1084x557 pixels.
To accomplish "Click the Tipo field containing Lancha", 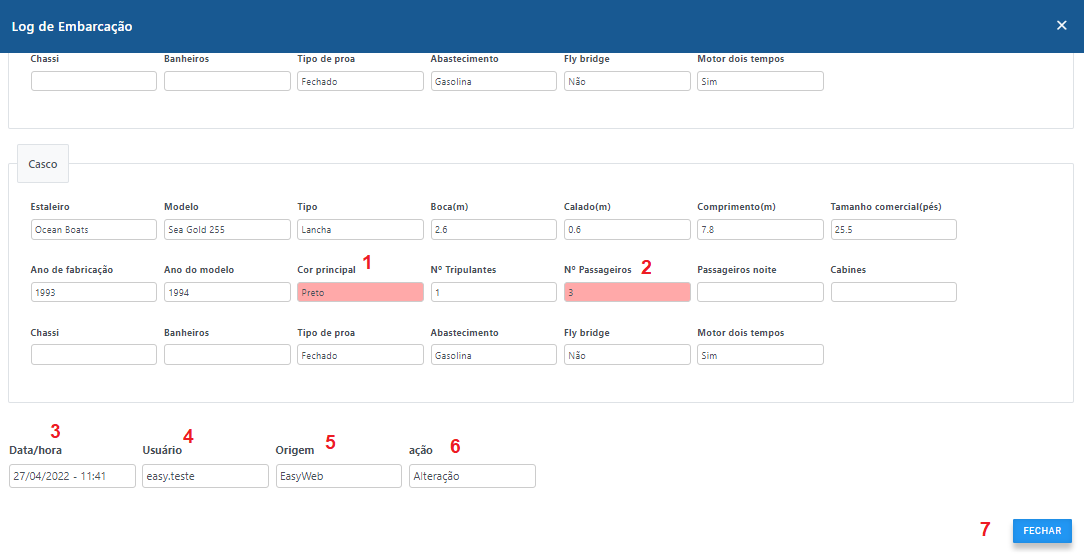I will coord(360,230).
